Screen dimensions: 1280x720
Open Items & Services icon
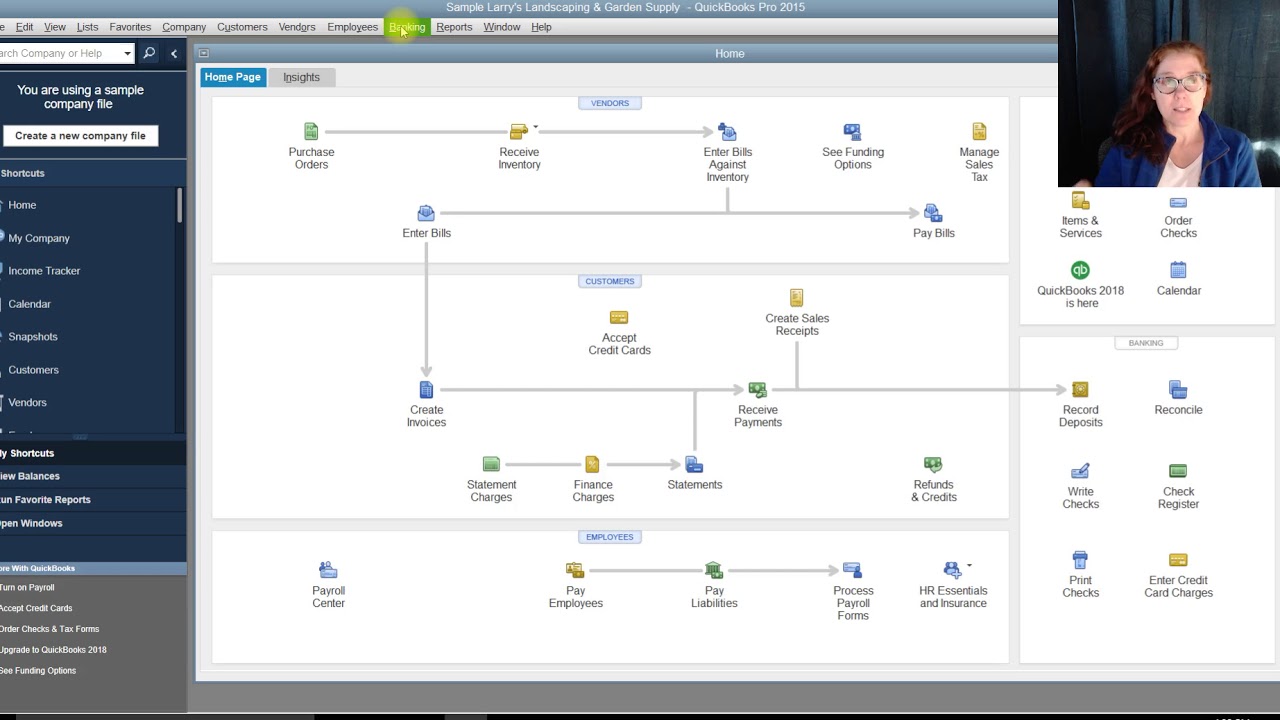point(1080,200)
